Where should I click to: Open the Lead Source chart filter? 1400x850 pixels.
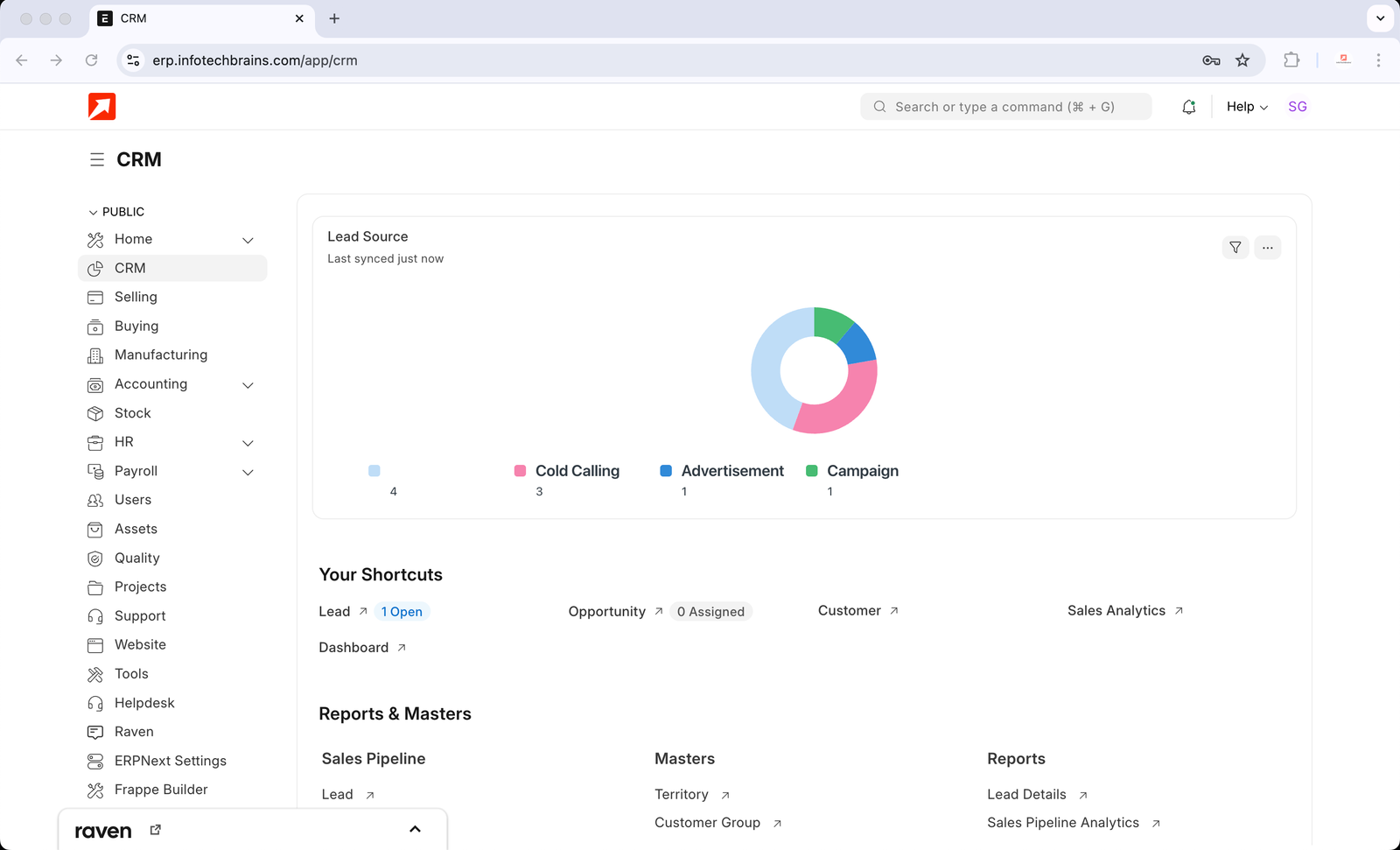(1235, 248)
